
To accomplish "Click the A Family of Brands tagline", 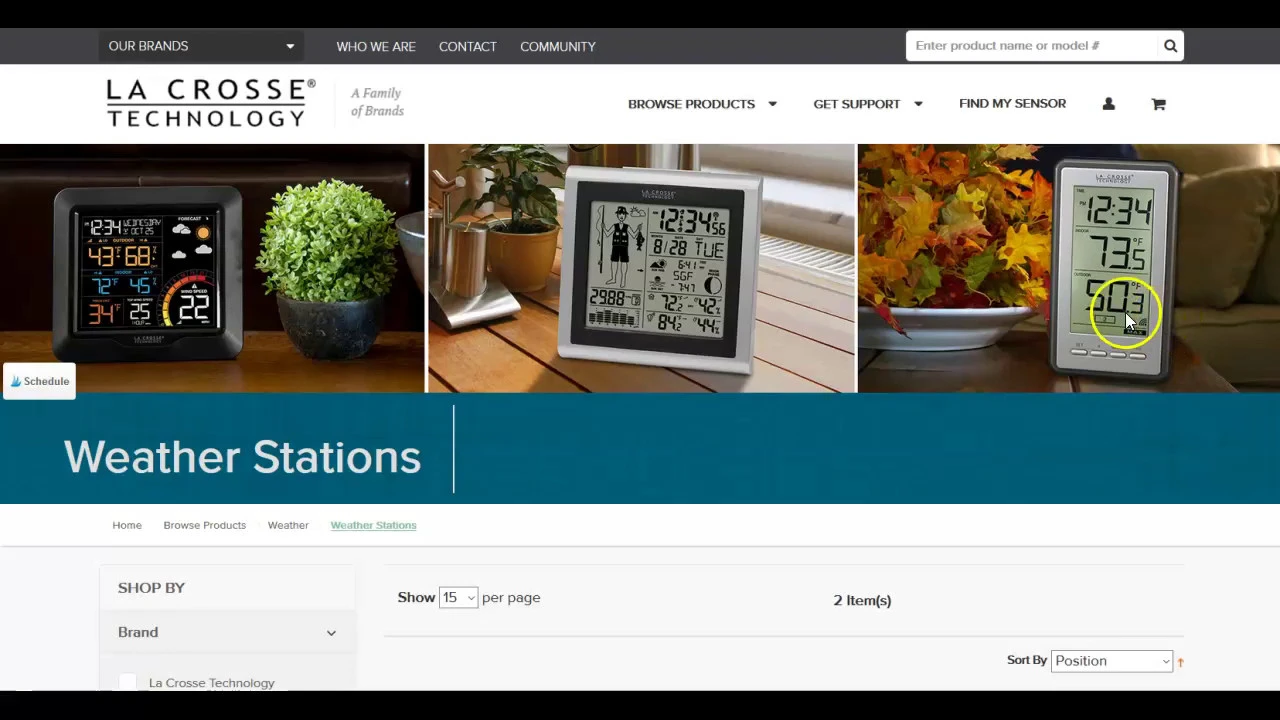I will click(x=377, y=102).
